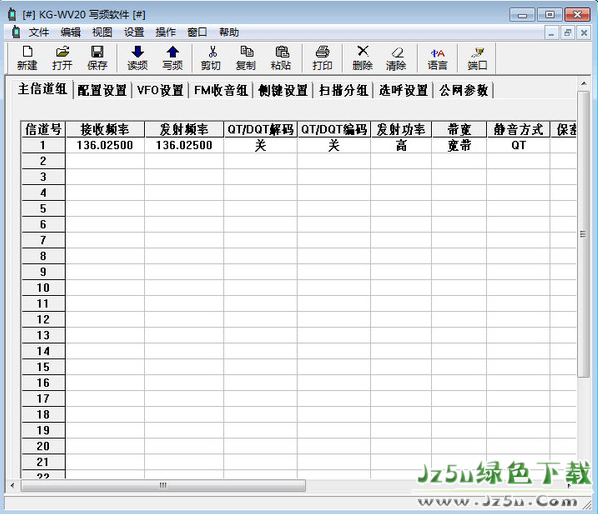Open the 设置 menu

tap(134, 32)
